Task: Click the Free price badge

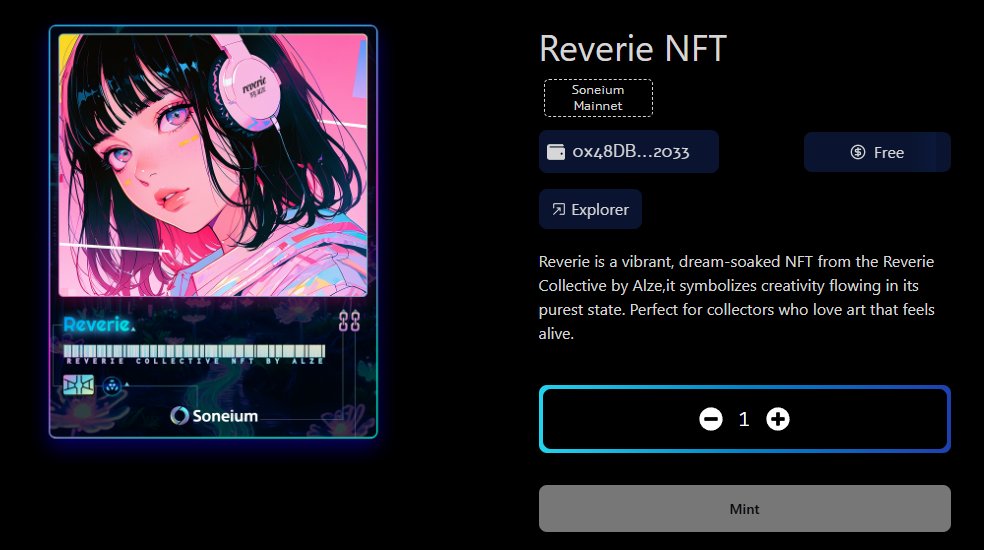Action: click(877, 152)
